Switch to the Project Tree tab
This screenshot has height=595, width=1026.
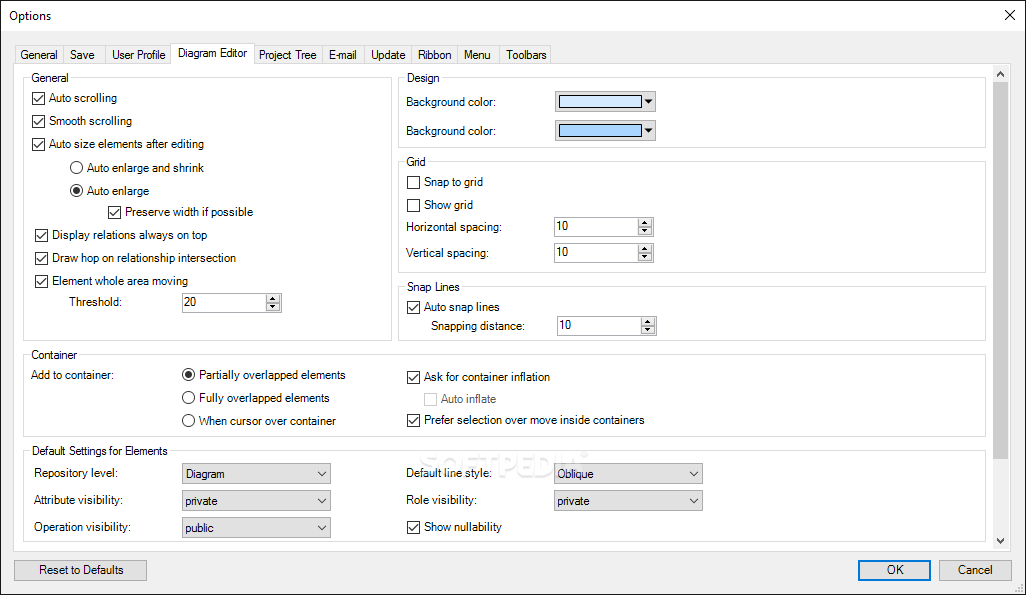(x=287, y=55)
